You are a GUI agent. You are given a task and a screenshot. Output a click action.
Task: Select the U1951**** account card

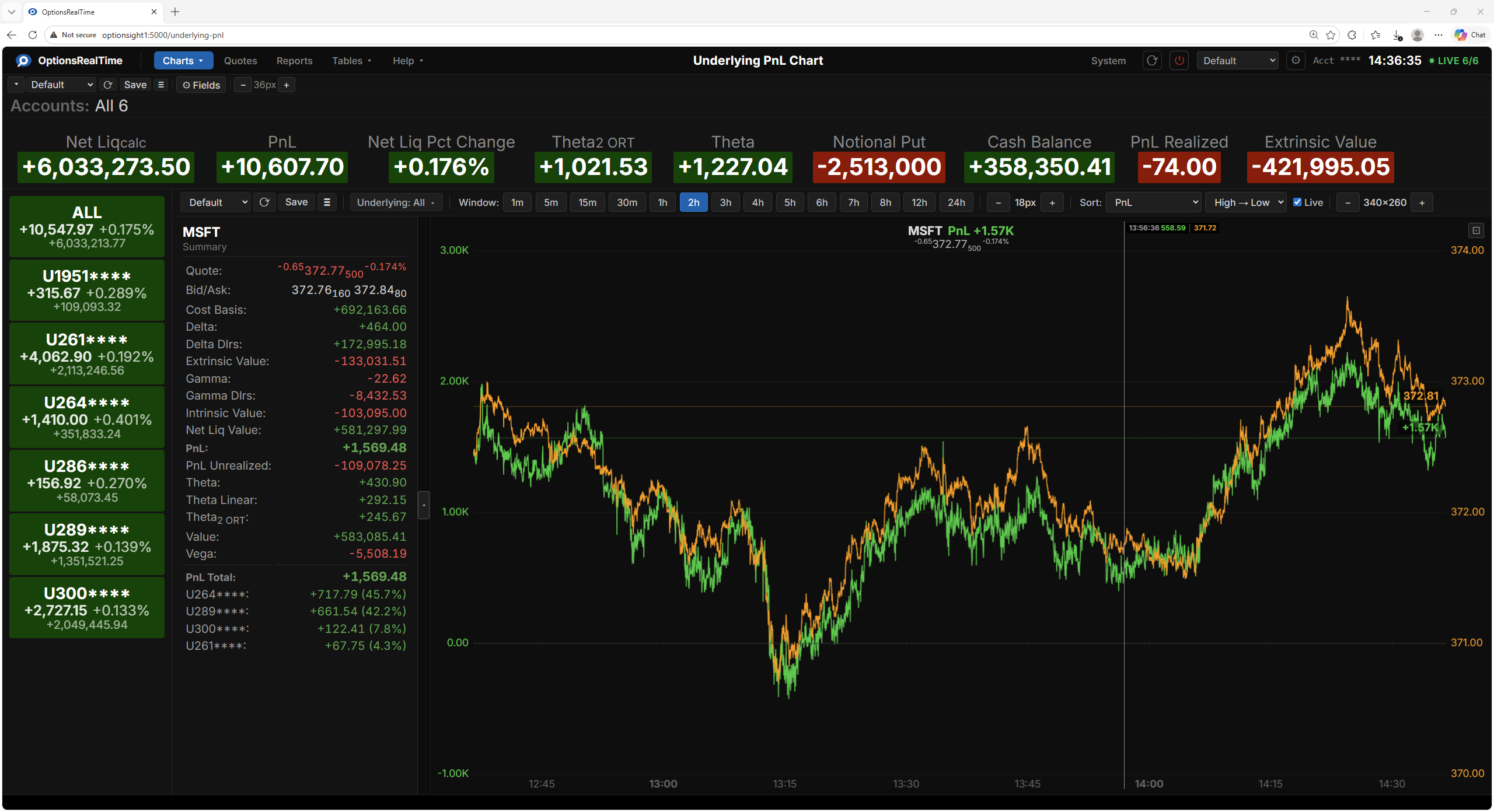point(87,290)
